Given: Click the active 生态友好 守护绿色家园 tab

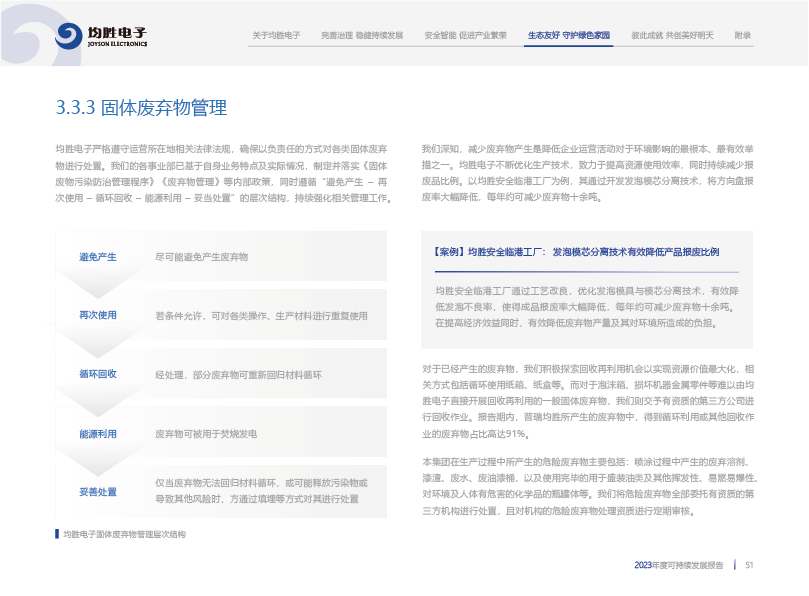Looking at the screenshot, I should click(568, 35).
